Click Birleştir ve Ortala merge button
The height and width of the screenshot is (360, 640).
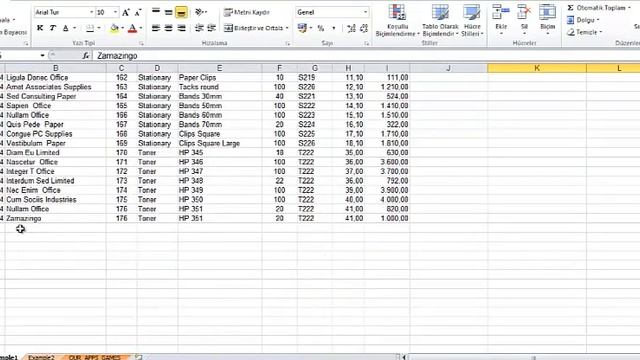point(253,28)
